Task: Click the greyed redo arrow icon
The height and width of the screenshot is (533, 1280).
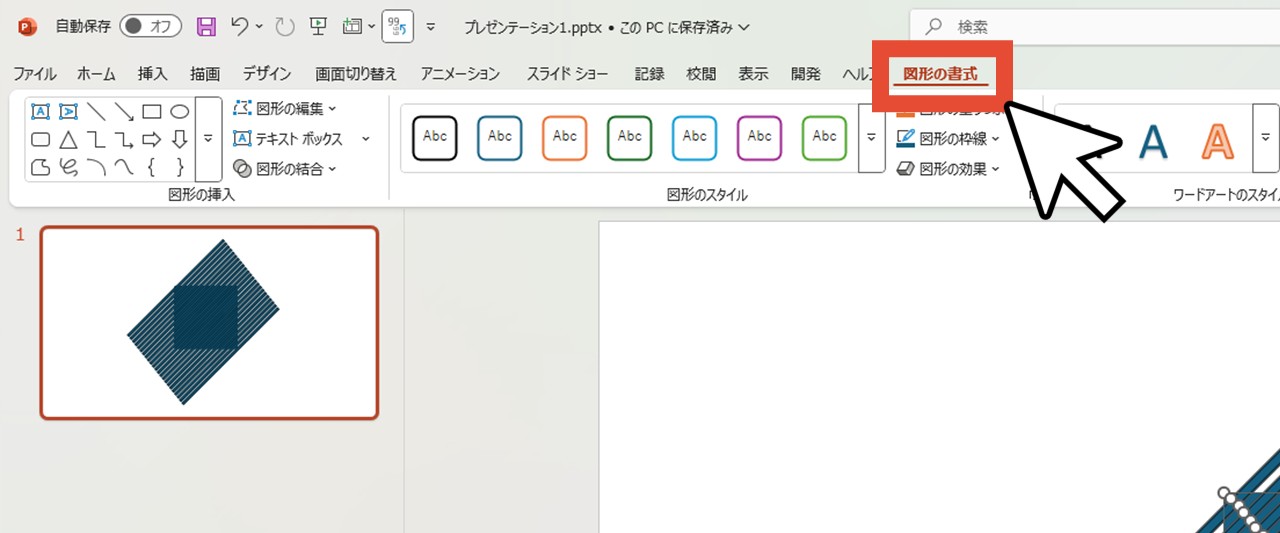Action: coord(285,27)
